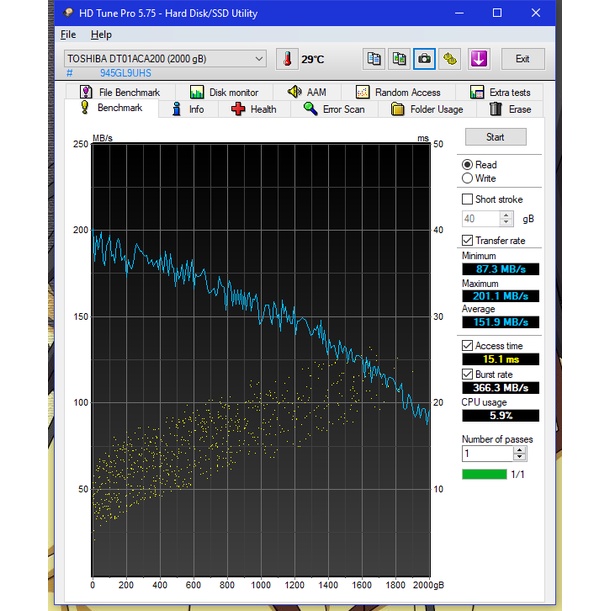Open the File menu
Viewport: 611px width, 611px height.
(x=68, y=35)
